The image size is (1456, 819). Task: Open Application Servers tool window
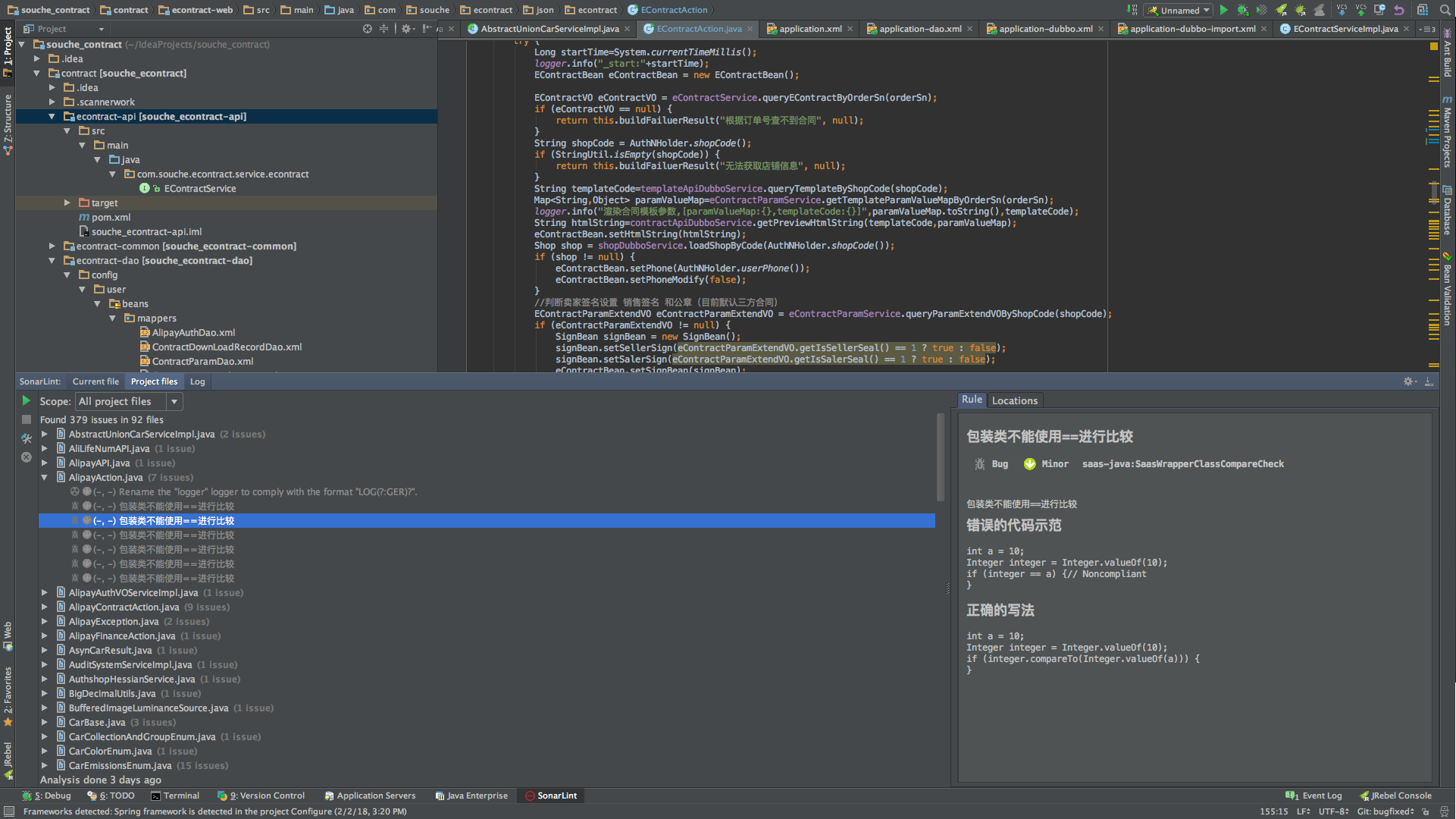pos(370,795)
